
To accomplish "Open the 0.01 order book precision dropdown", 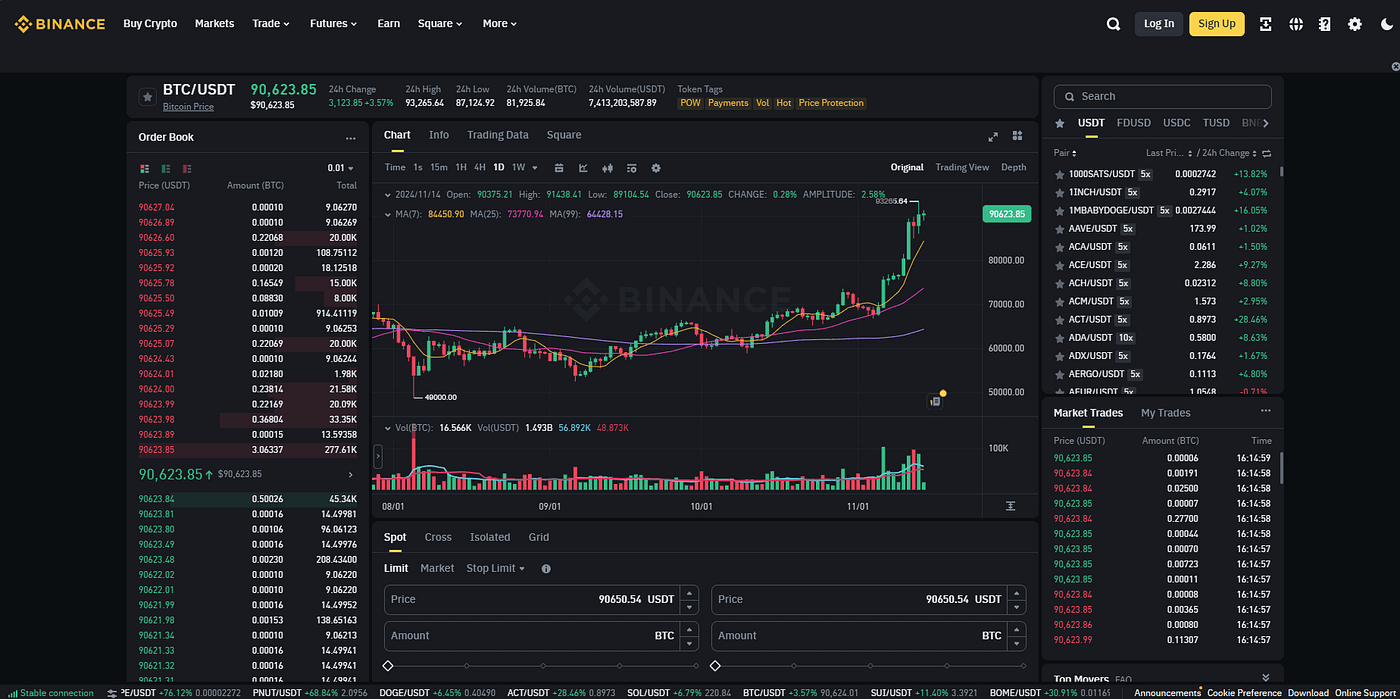I will [342, 168].
